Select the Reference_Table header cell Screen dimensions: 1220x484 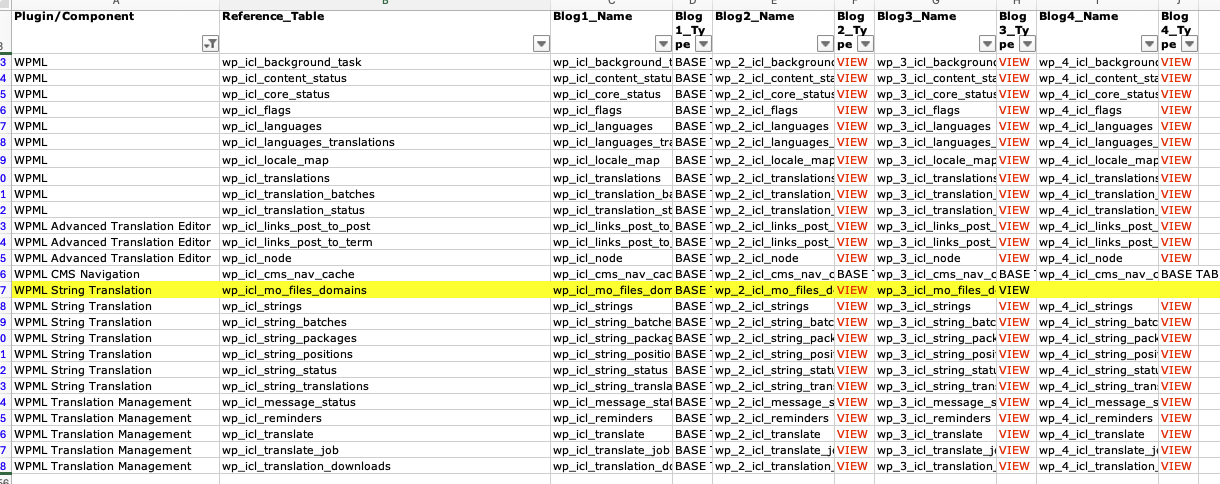(x=385, y=31)
